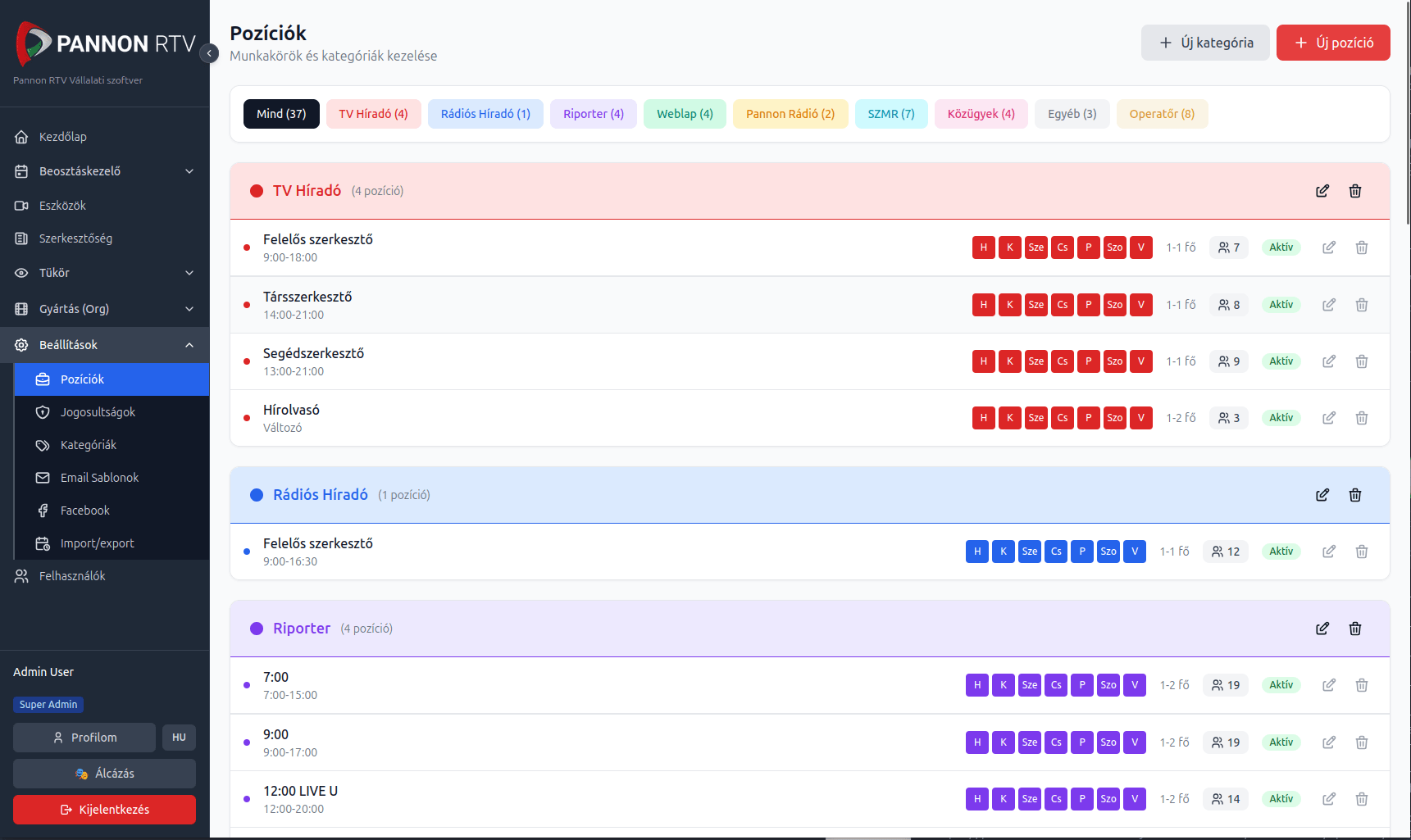Image resolution: width=1411 pixels, height=840 pixels.
Task: Filter by Rádiós Híradó (1) tab
Action: point(485,114)
